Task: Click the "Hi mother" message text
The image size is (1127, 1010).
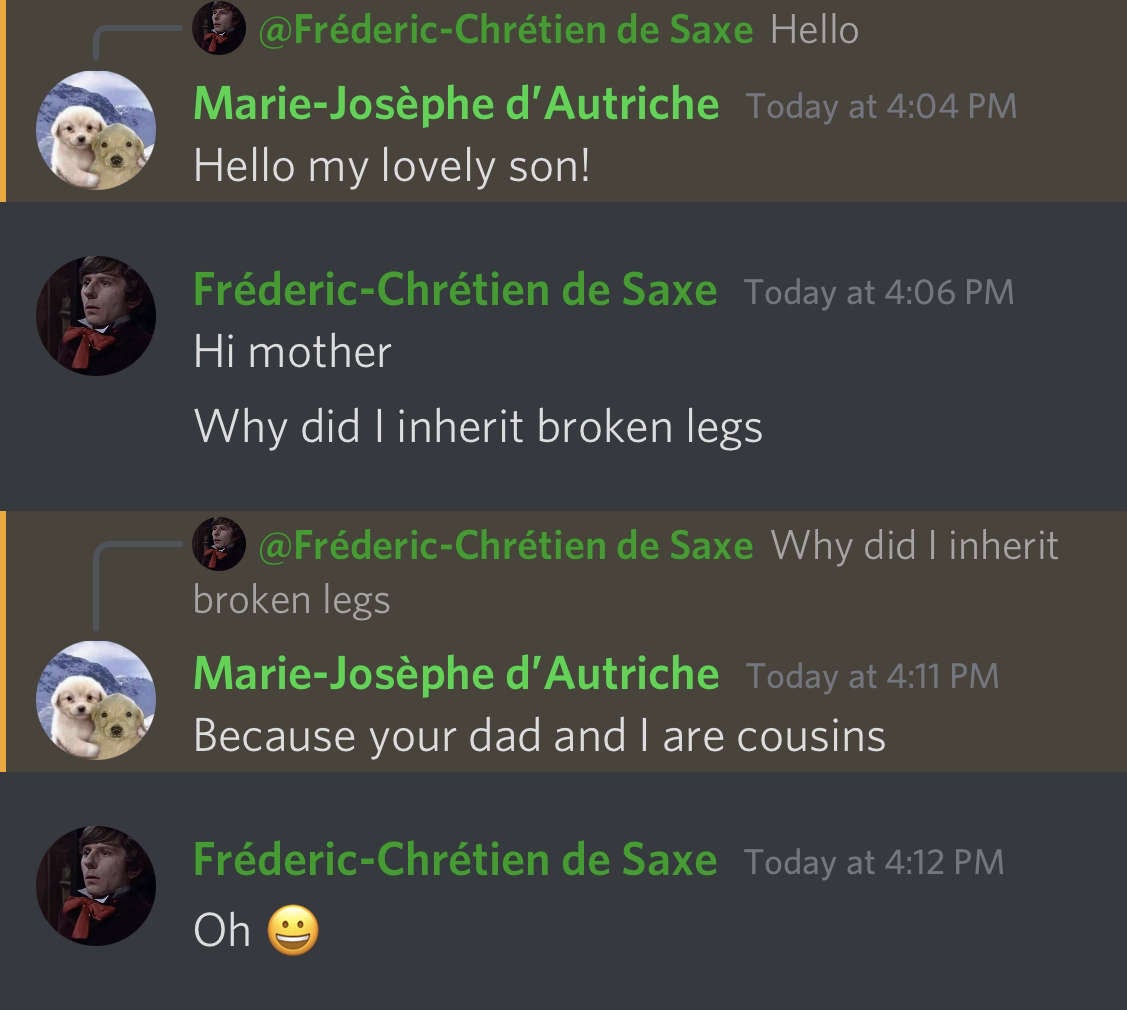Action: (292, 352)
